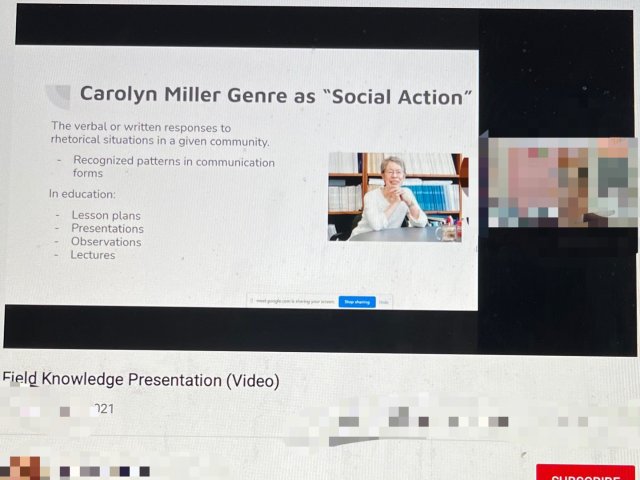Viewport: 640px width, 480px height.
Task: Click the meet.google.com sharing notice text
Action: pos(294,301)
